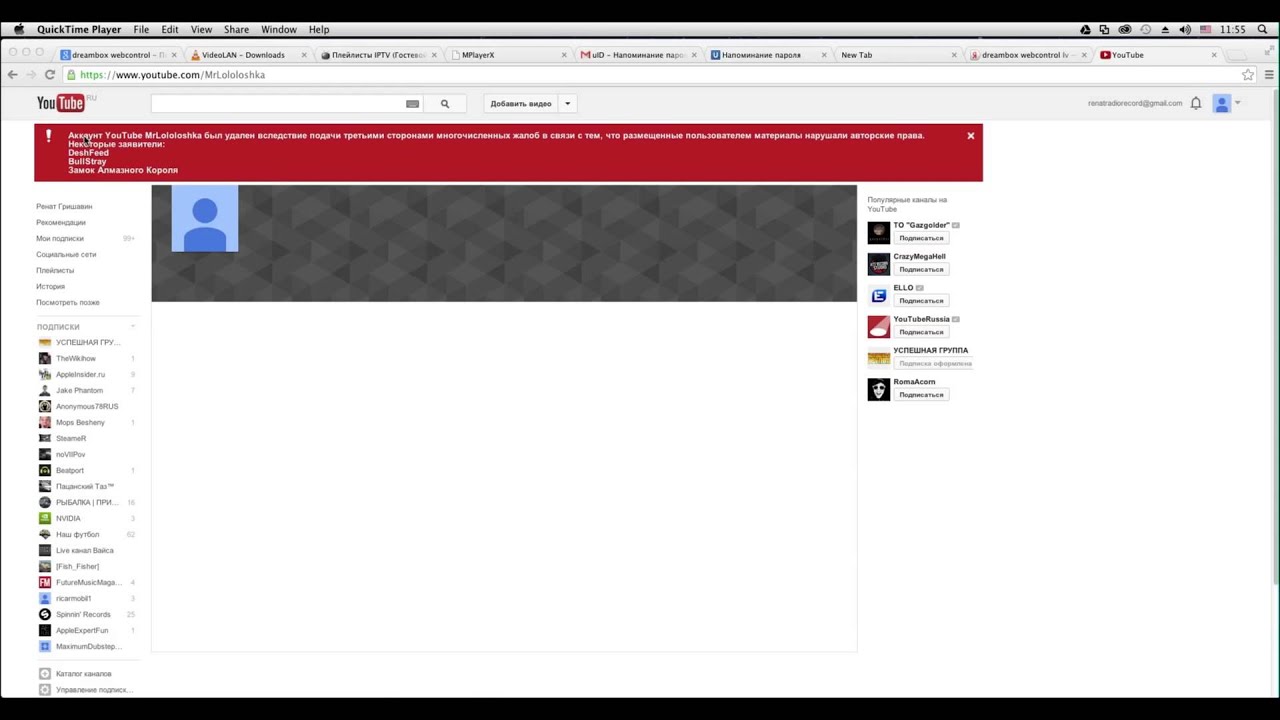The height and width of the screenshot is (720, 1280).
Task: Subscribe to YouTubeRussia channel
Action: point(921,332)
